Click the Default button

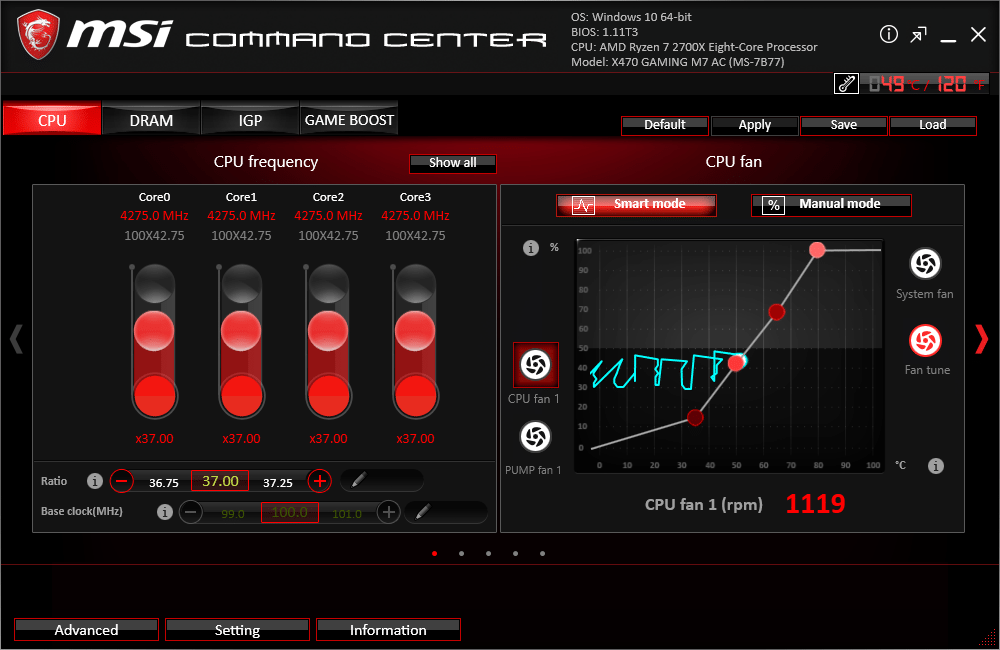[665, 125]
